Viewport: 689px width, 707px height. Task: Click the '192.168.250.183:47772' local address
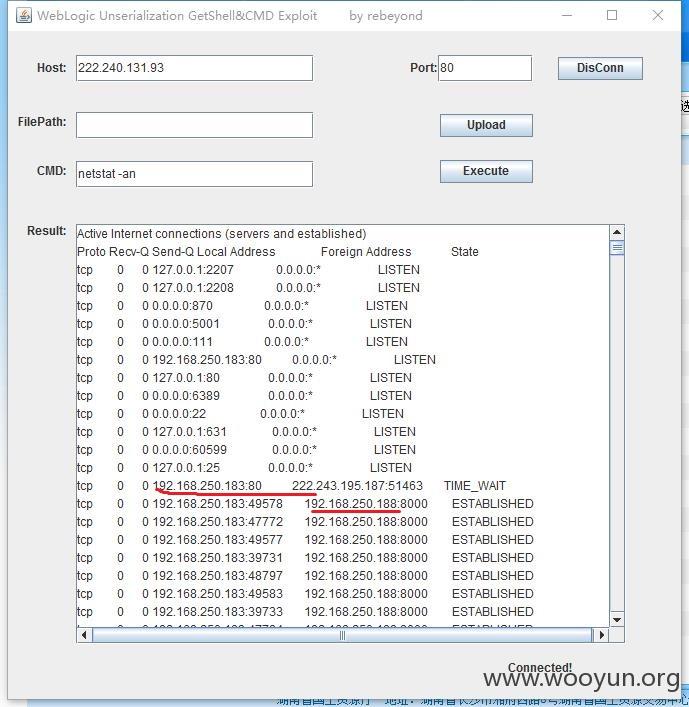point(217,522)
